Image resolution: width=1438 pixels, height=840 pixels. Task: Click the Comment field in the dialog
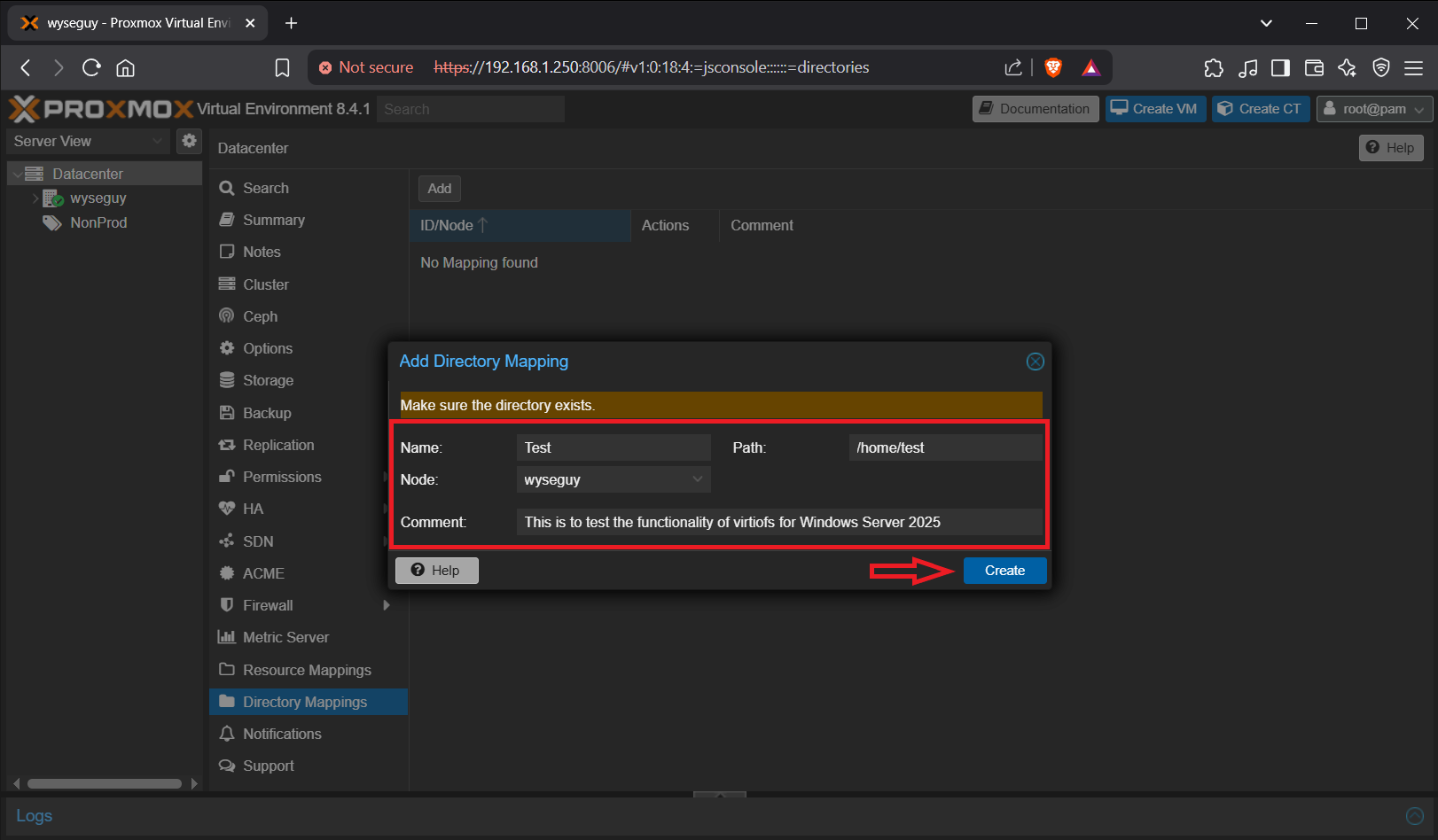pyautogui.click(x=779, y=522)
